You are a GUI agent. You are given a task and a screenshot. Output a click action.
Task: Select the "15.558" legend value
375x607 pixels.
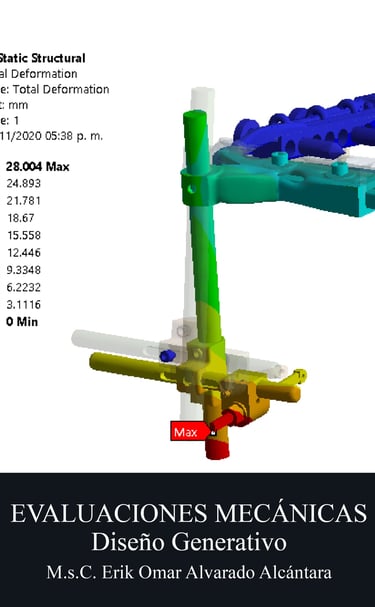pyautogui.click(x=23, y=235)
